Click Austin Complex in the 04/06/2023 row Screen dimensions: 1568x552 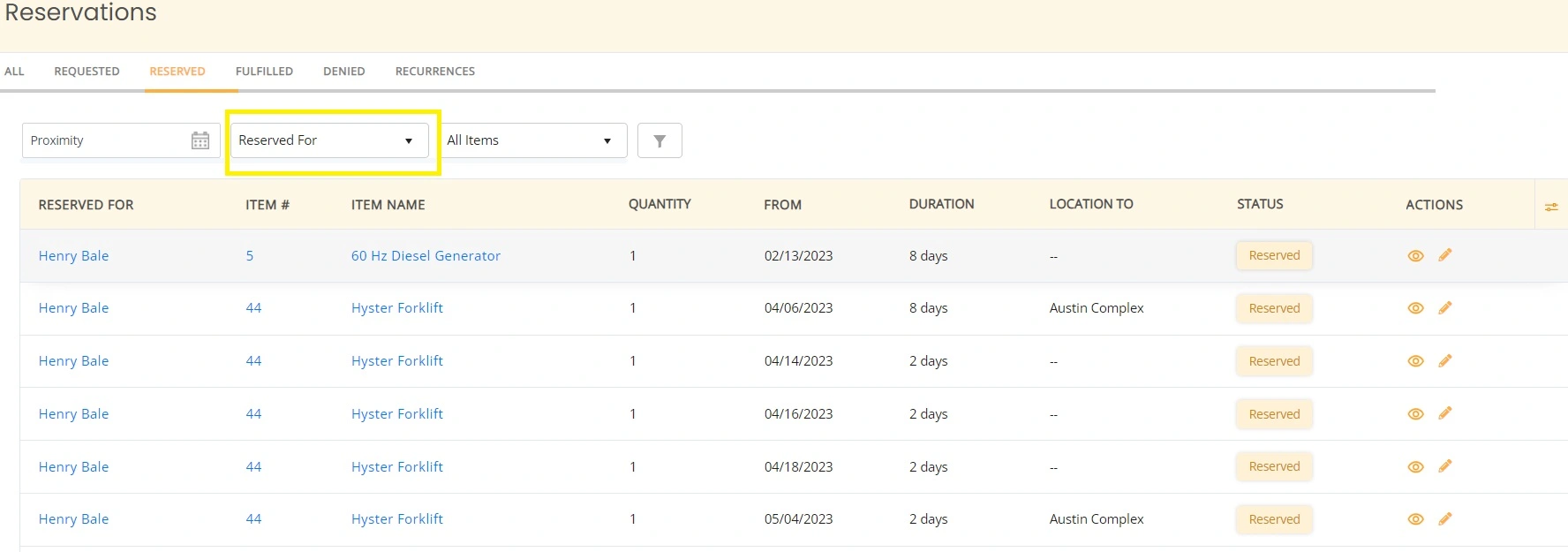pos(1097,308)
